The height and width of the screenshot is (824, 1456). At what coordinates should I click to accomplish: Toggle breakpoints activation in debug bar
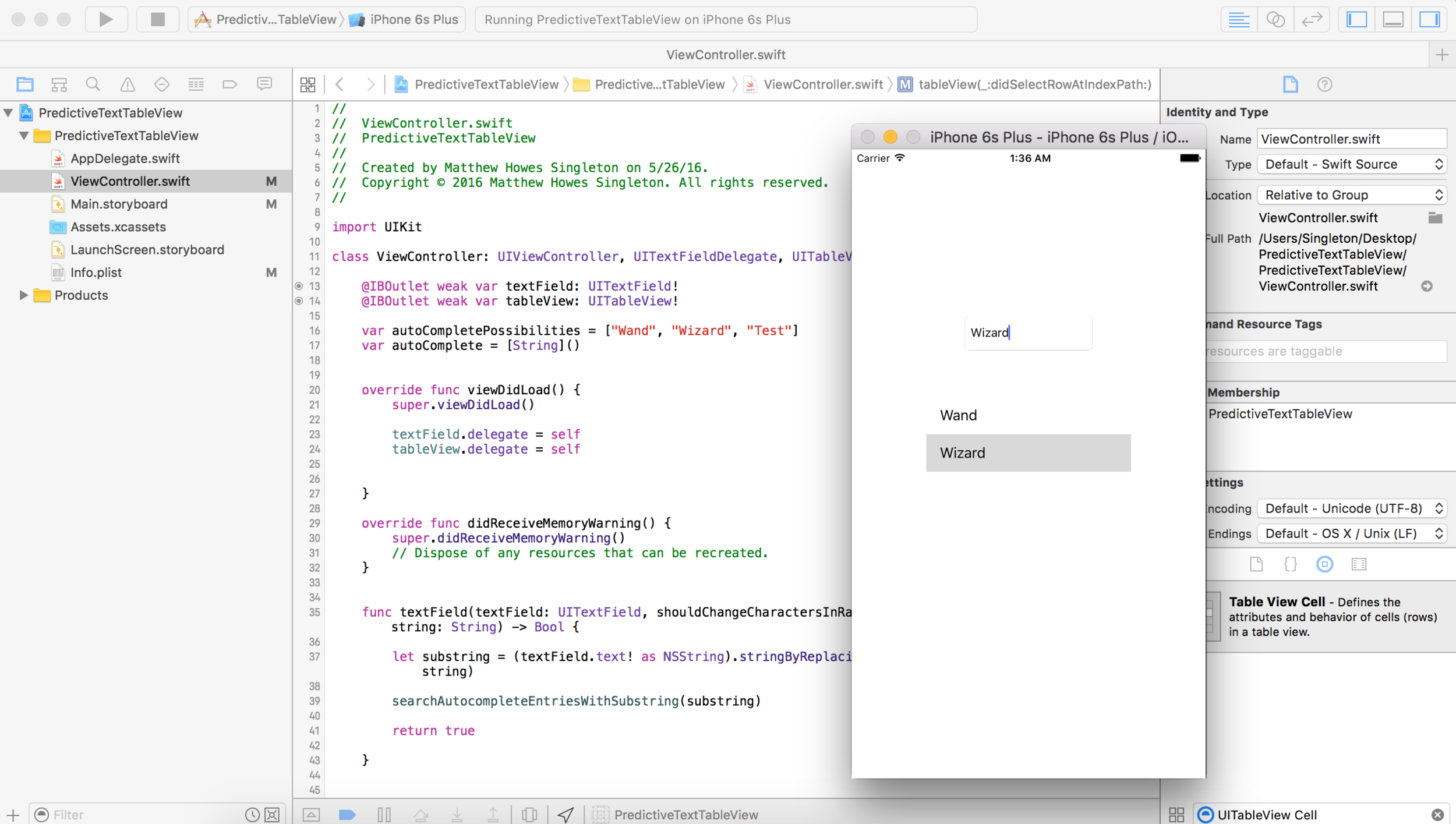347,814
